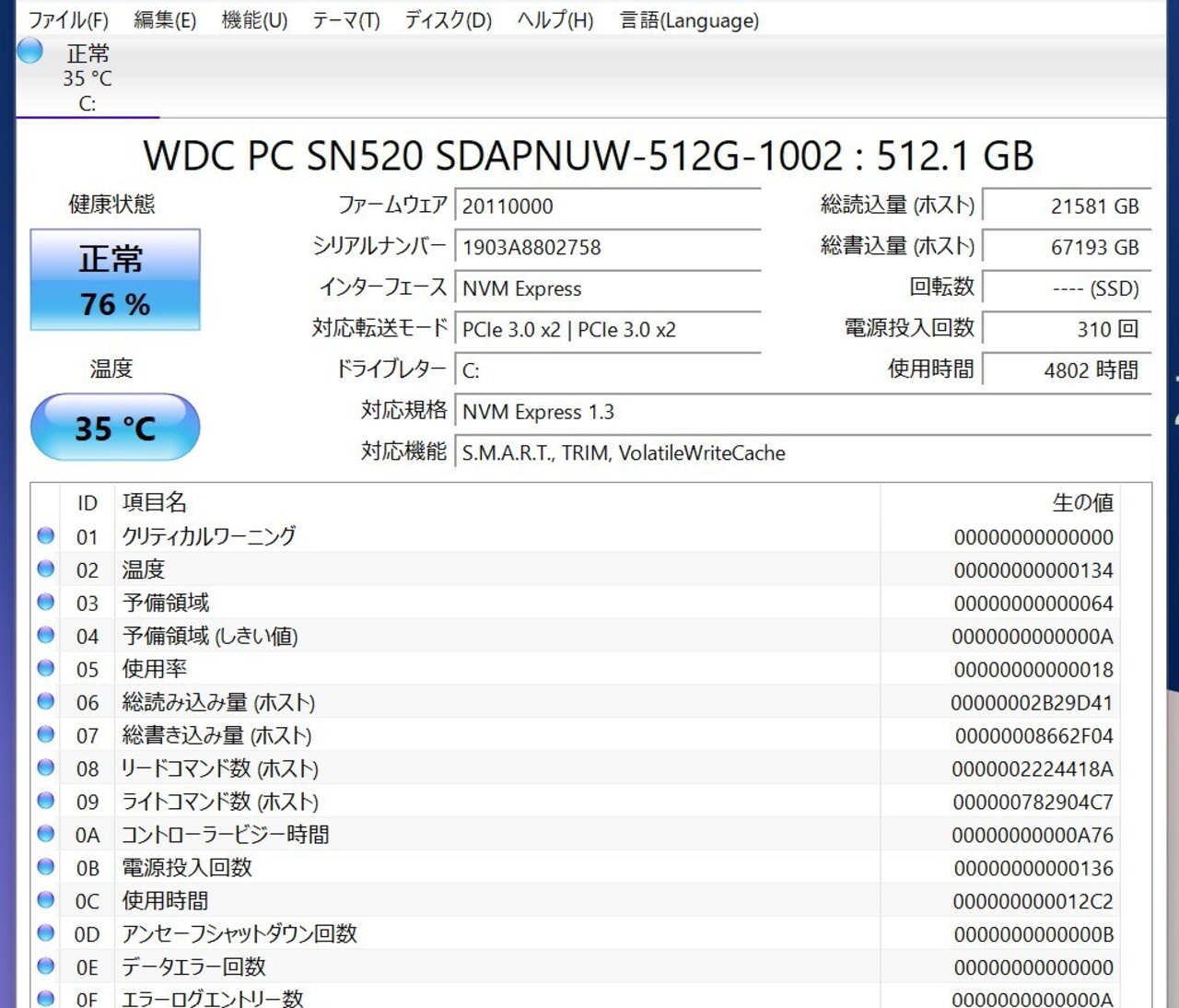Select the 総書き込み量 (ホスト) attribute name

pyautogui.click(x=217, y=735)
